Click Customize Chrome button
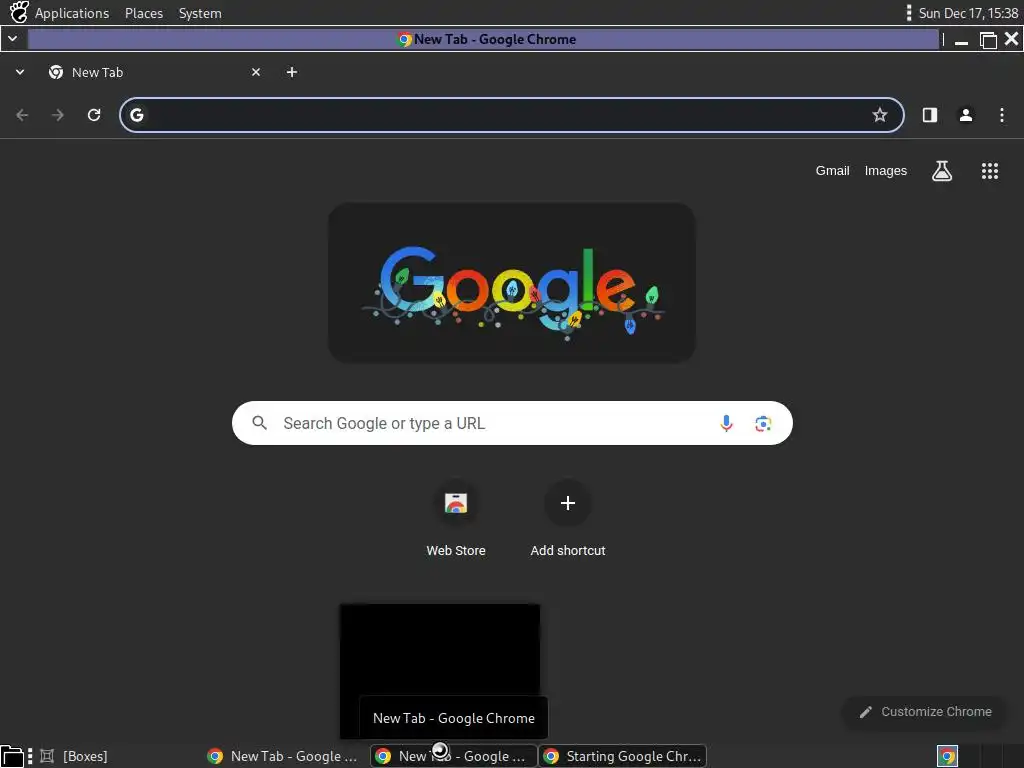The image size is (1024, 768). (925, 712)
